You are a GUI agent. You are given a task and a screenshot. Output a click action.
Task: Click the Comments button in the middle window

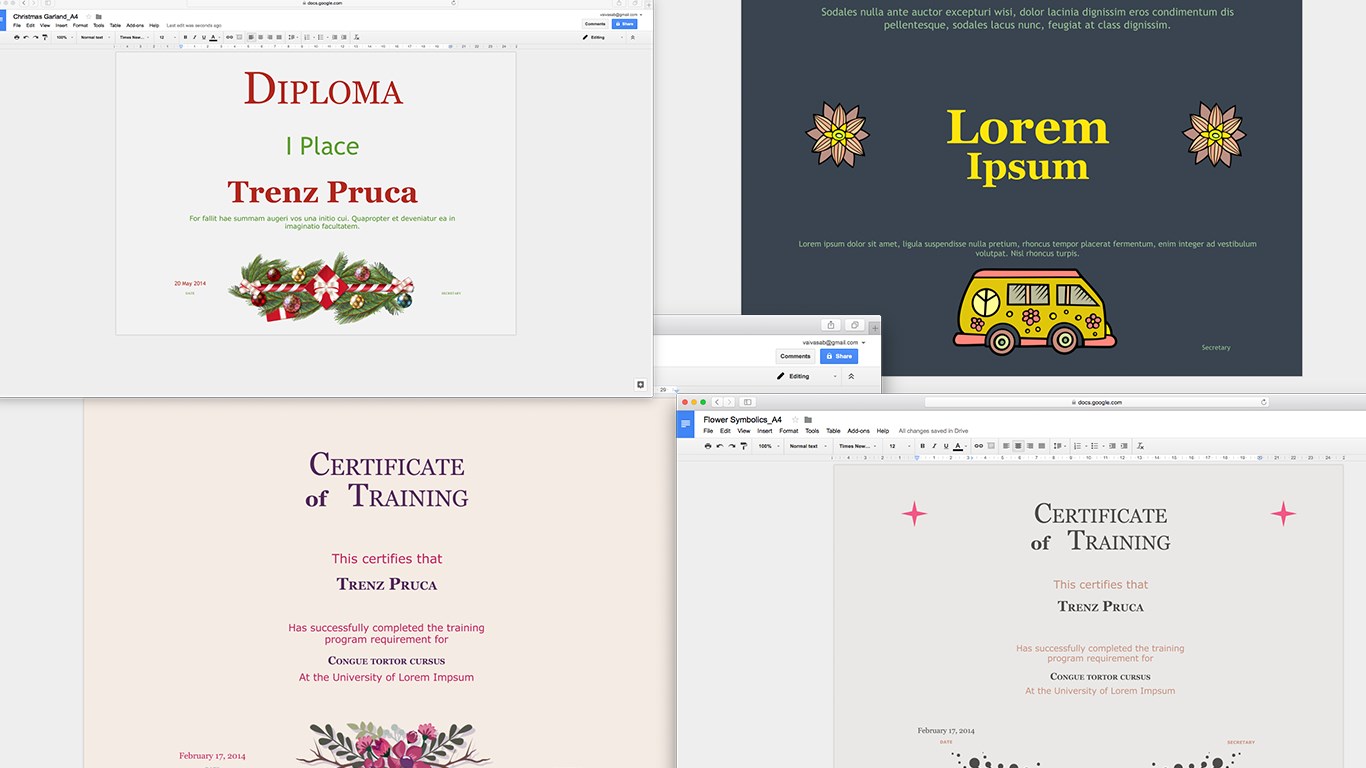(x=796, y=356)
